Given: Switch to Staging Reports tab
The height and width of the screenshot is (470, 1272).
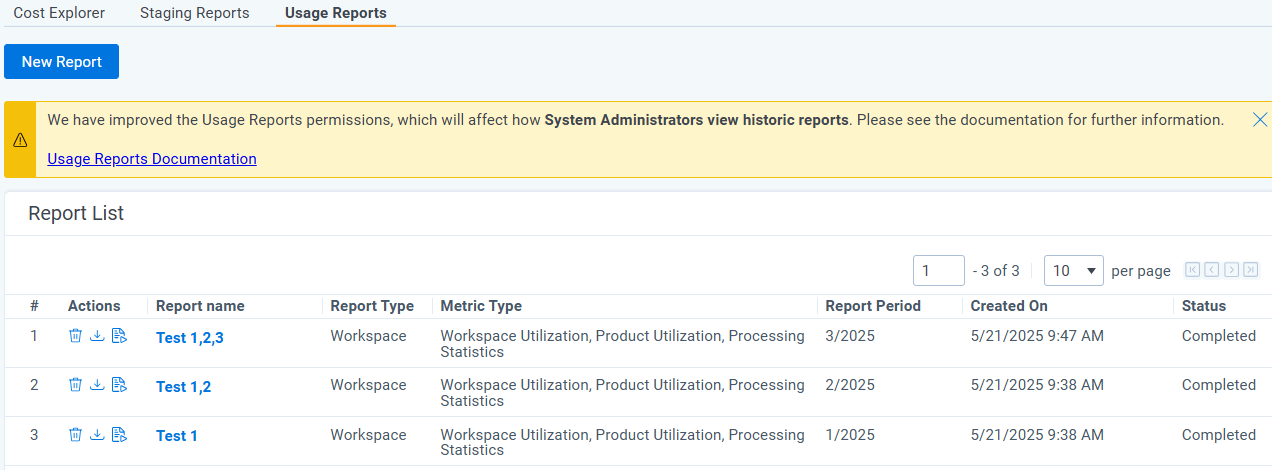Looking at the screenshot, I should point(195,13).
